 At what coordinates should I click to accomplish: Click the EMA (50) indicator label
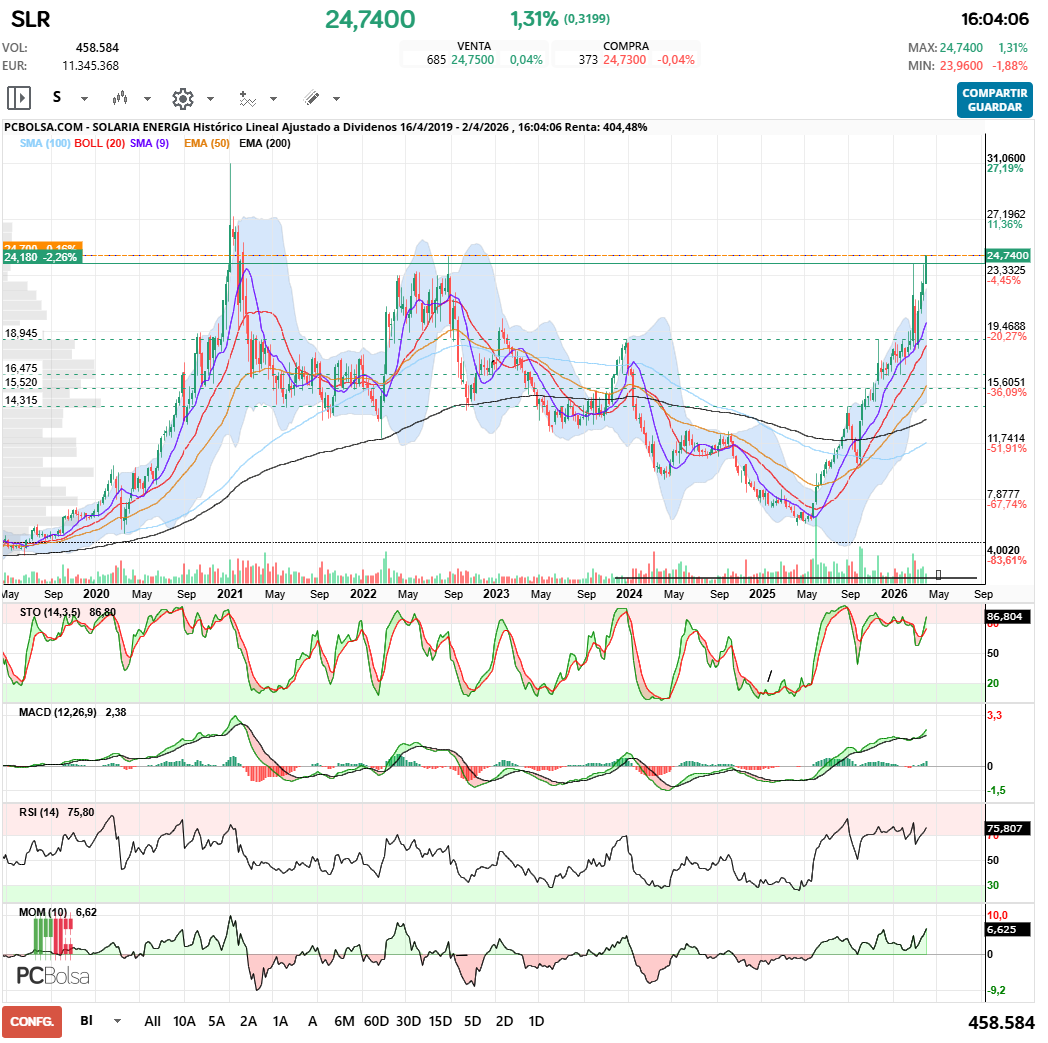pyautogui.click(x=207, y=143)
